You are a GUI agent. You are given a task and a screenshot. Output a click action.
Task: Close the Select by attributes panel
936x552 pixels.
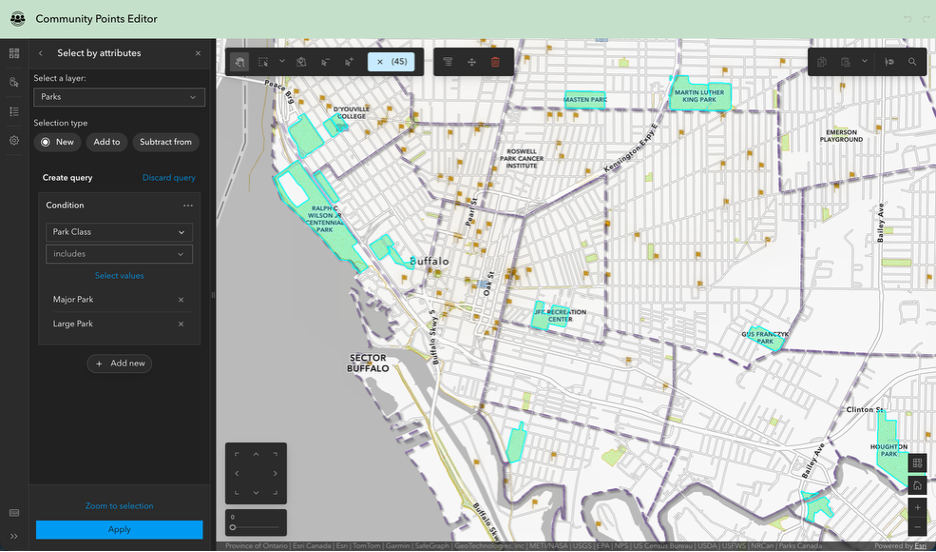(x=198, y=53)
